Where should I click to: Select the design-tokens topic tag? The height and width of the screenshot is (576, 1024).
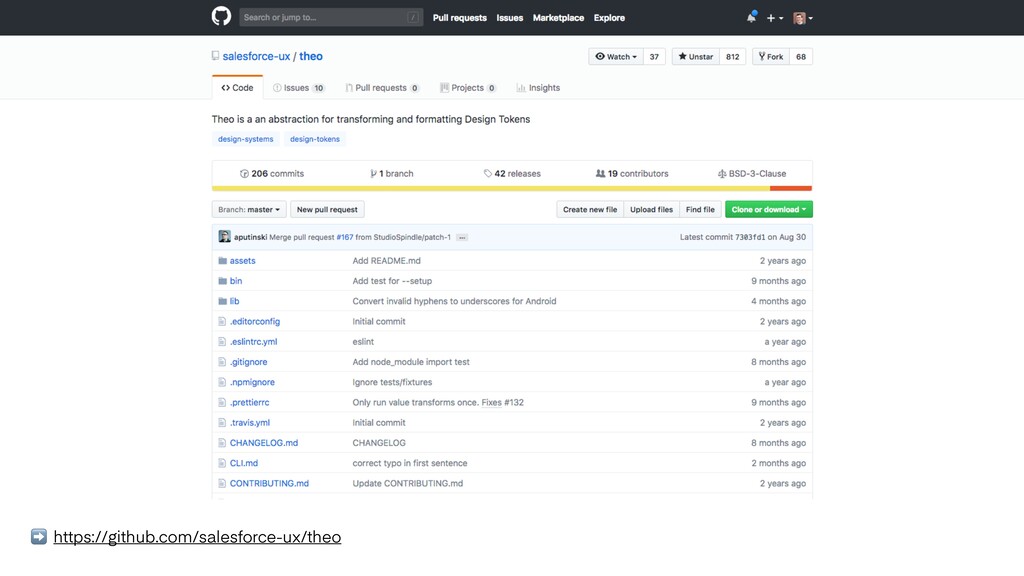pos(315,139)
